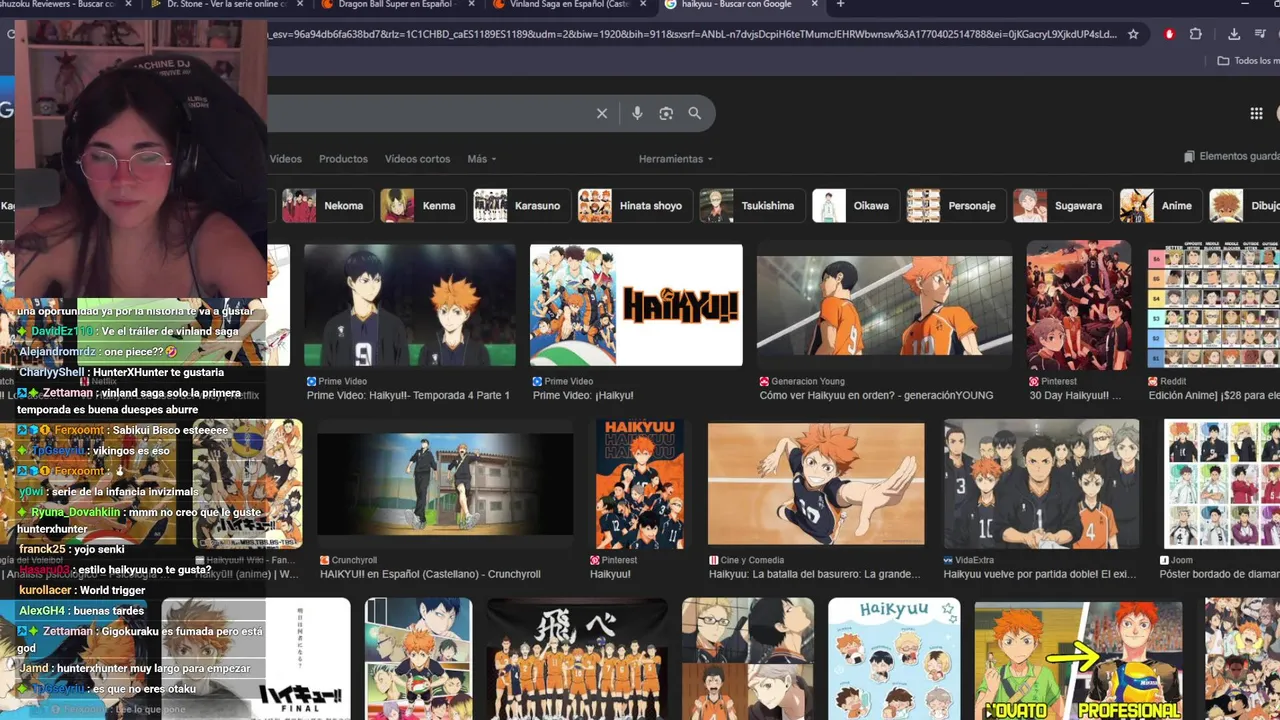Click 'Prime Video: Haikyu!!- Temporada 4 Parte 1' link
Viewport: 1280px width, 720px height.
tap(408, 396)
